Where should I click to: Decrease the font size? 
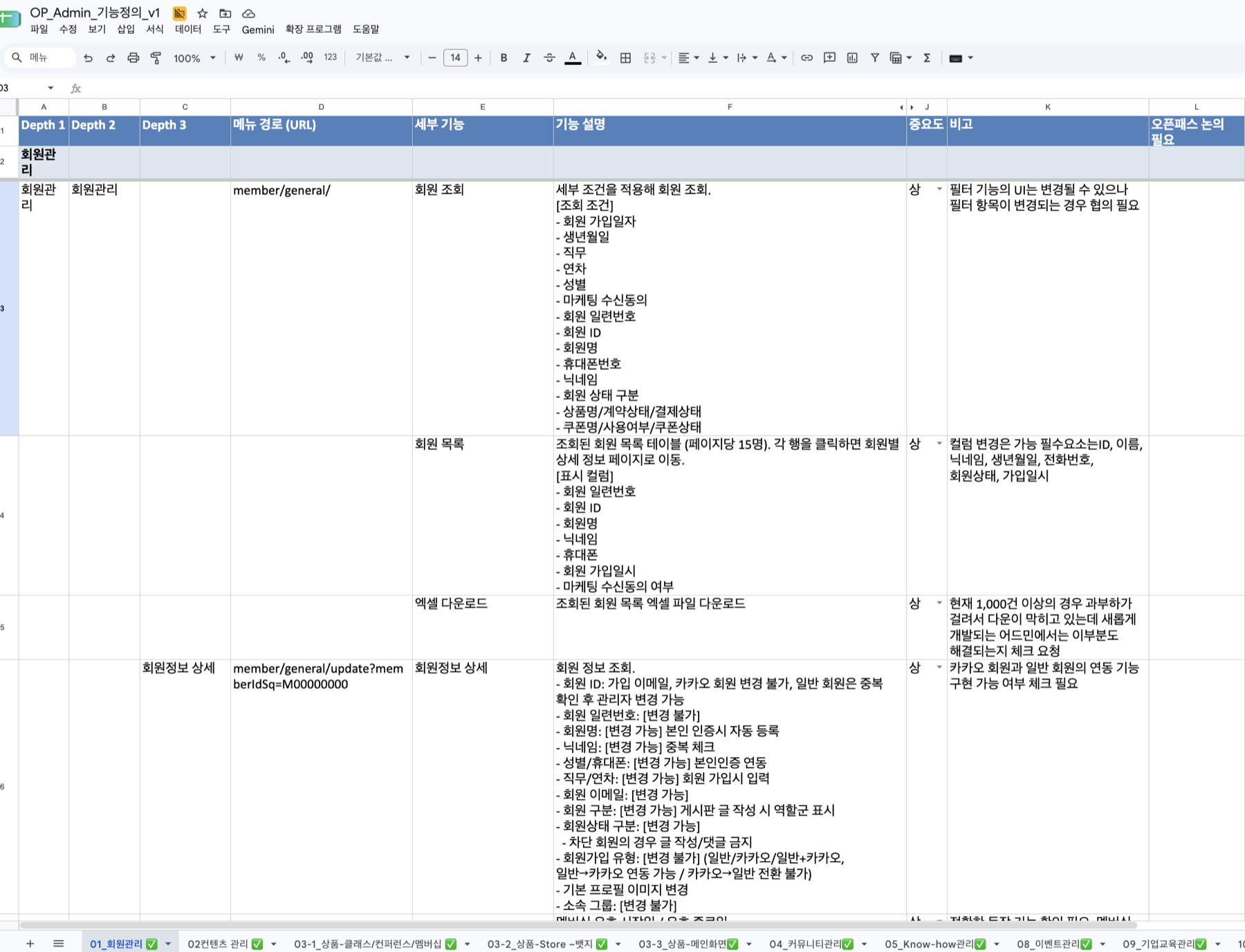click(x=432, y=58)
